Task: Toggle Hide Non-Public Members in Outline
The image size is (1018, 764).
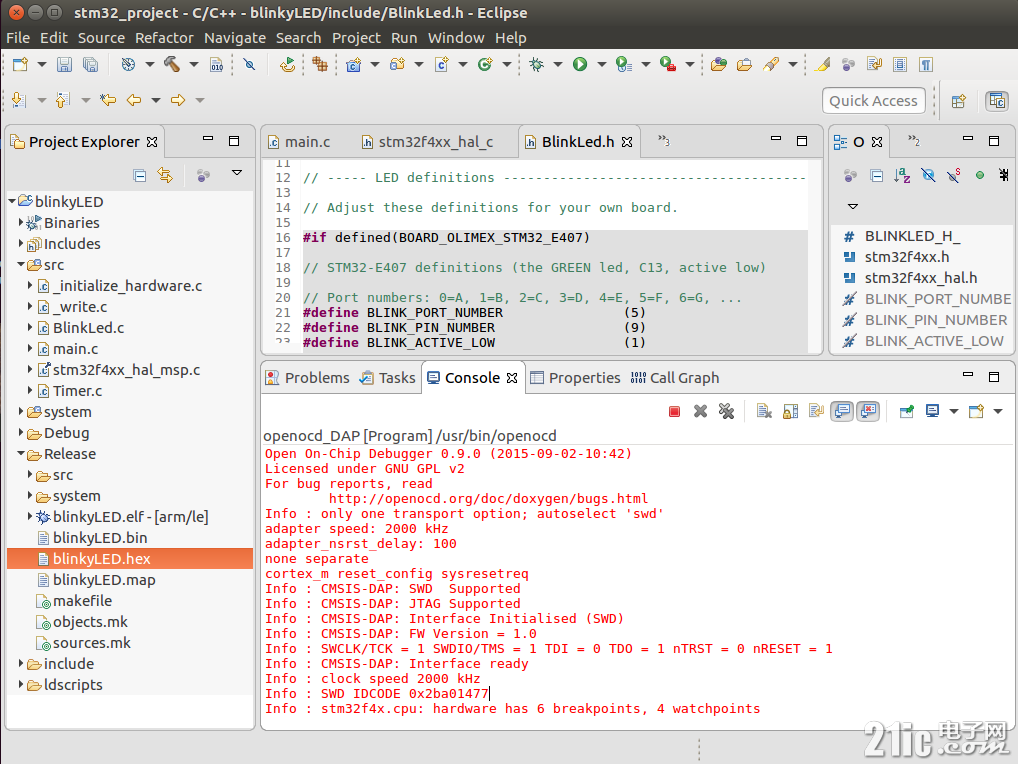Action: tap(980, 175)
